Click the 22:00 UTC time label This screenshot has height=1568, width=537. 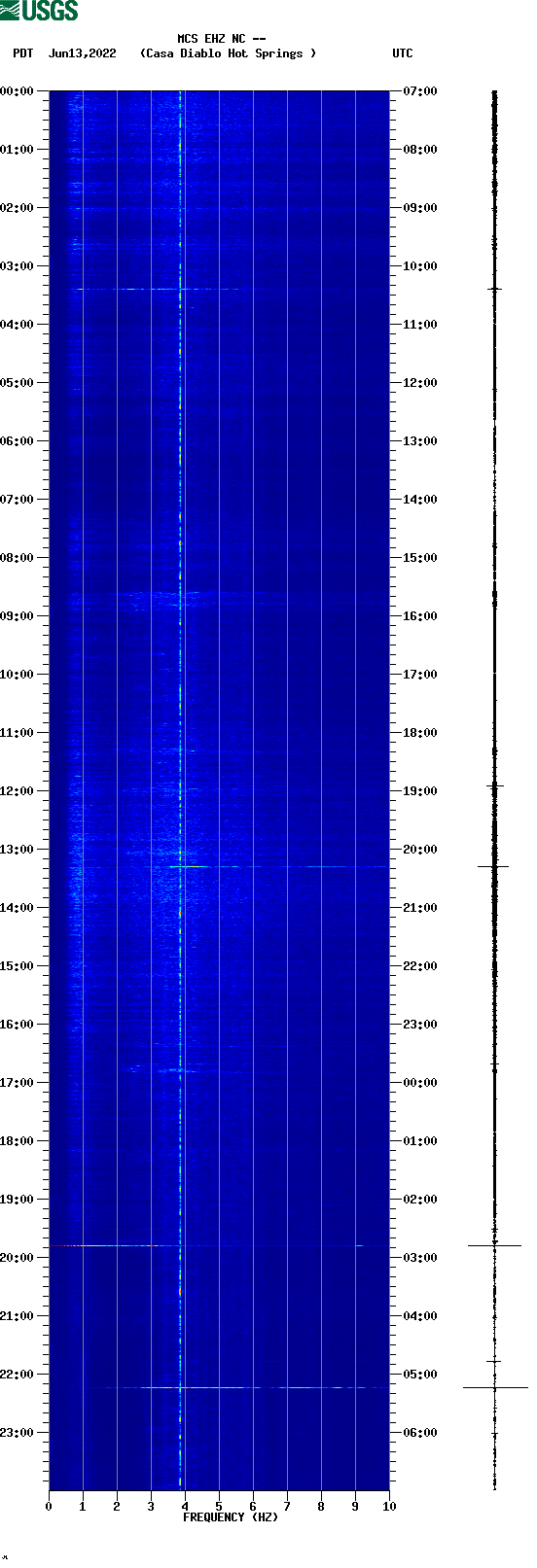[x=420, y=966]
